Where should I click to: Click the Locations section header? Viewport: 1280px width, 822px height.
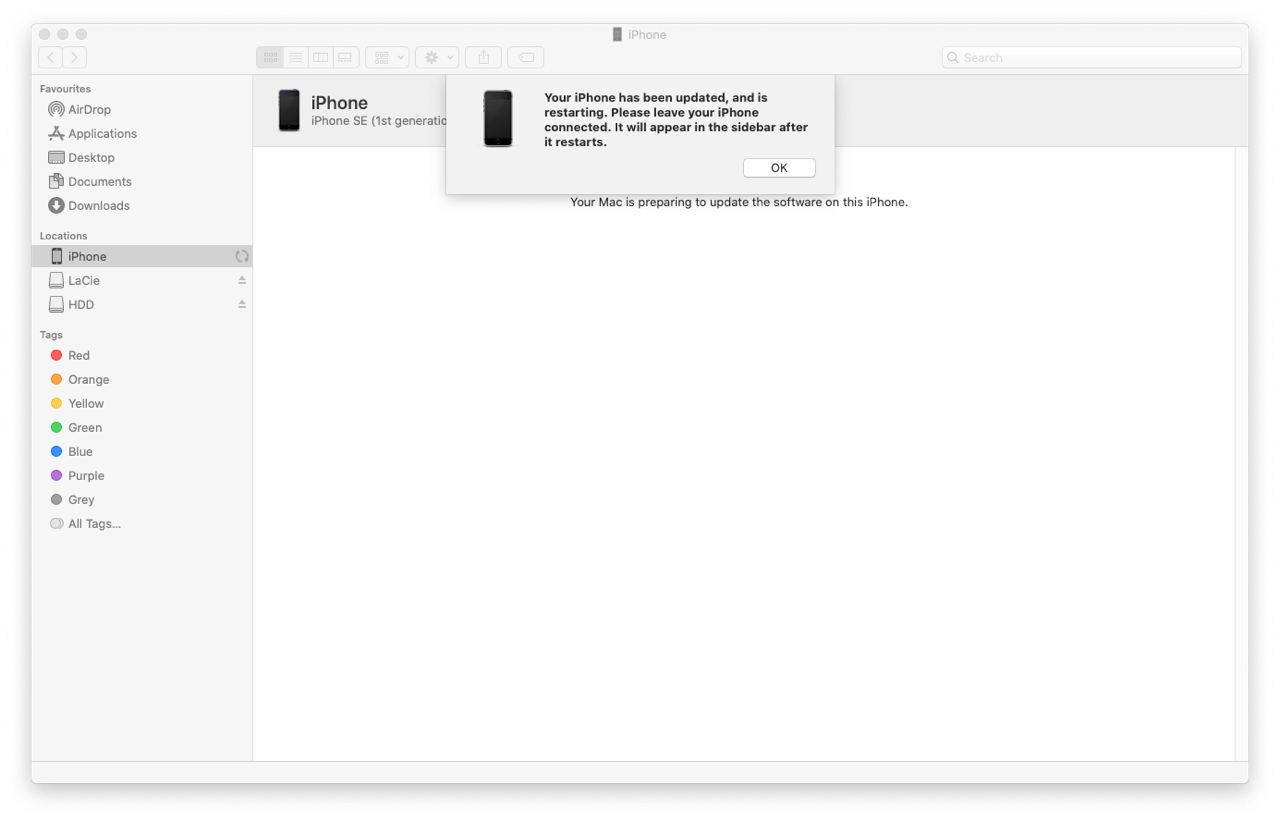(x=63, y=236)
